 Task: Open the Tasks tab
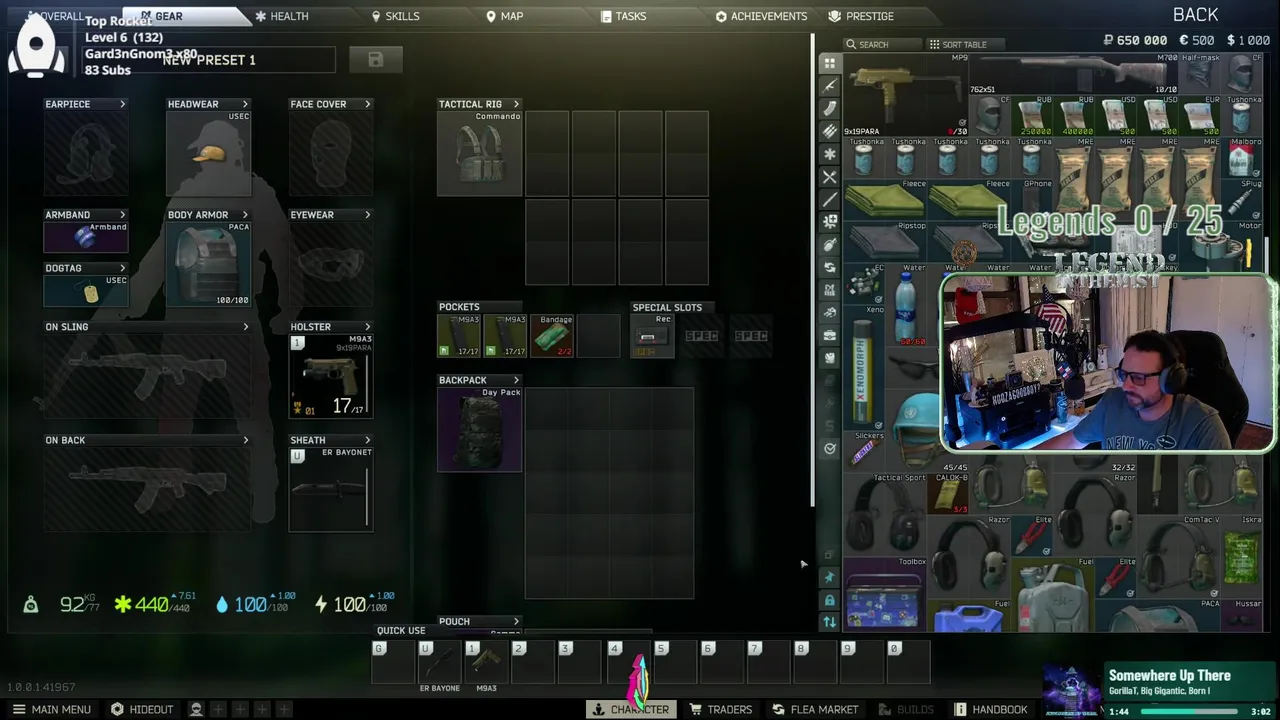point(624,16)
